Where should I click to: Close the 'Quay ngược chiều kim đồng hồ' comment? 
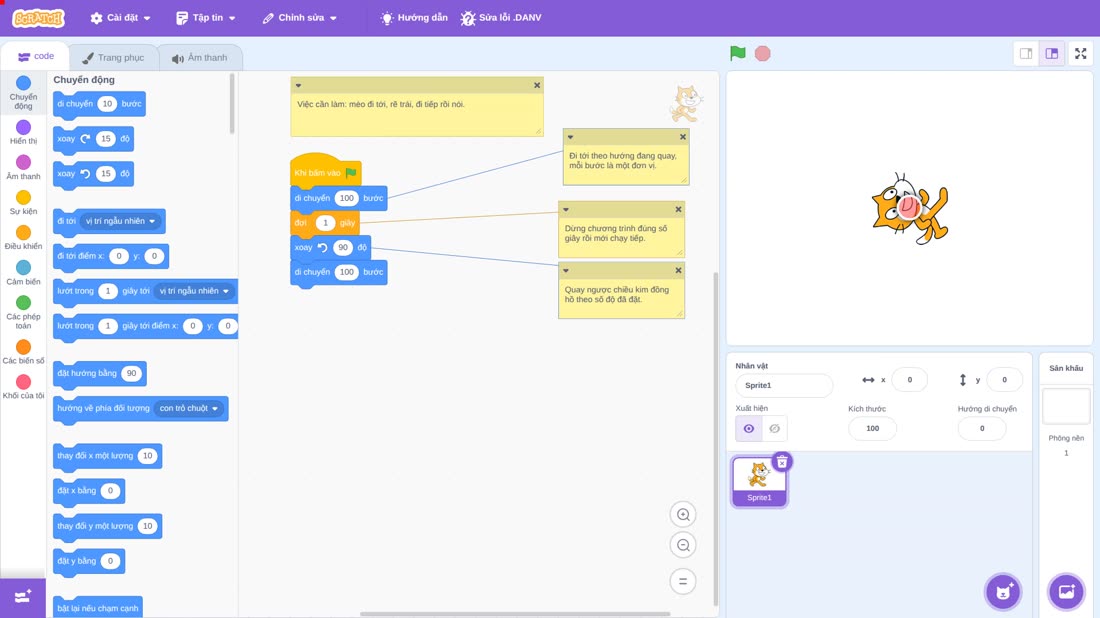pyautogui.click(x=678, y=271)
